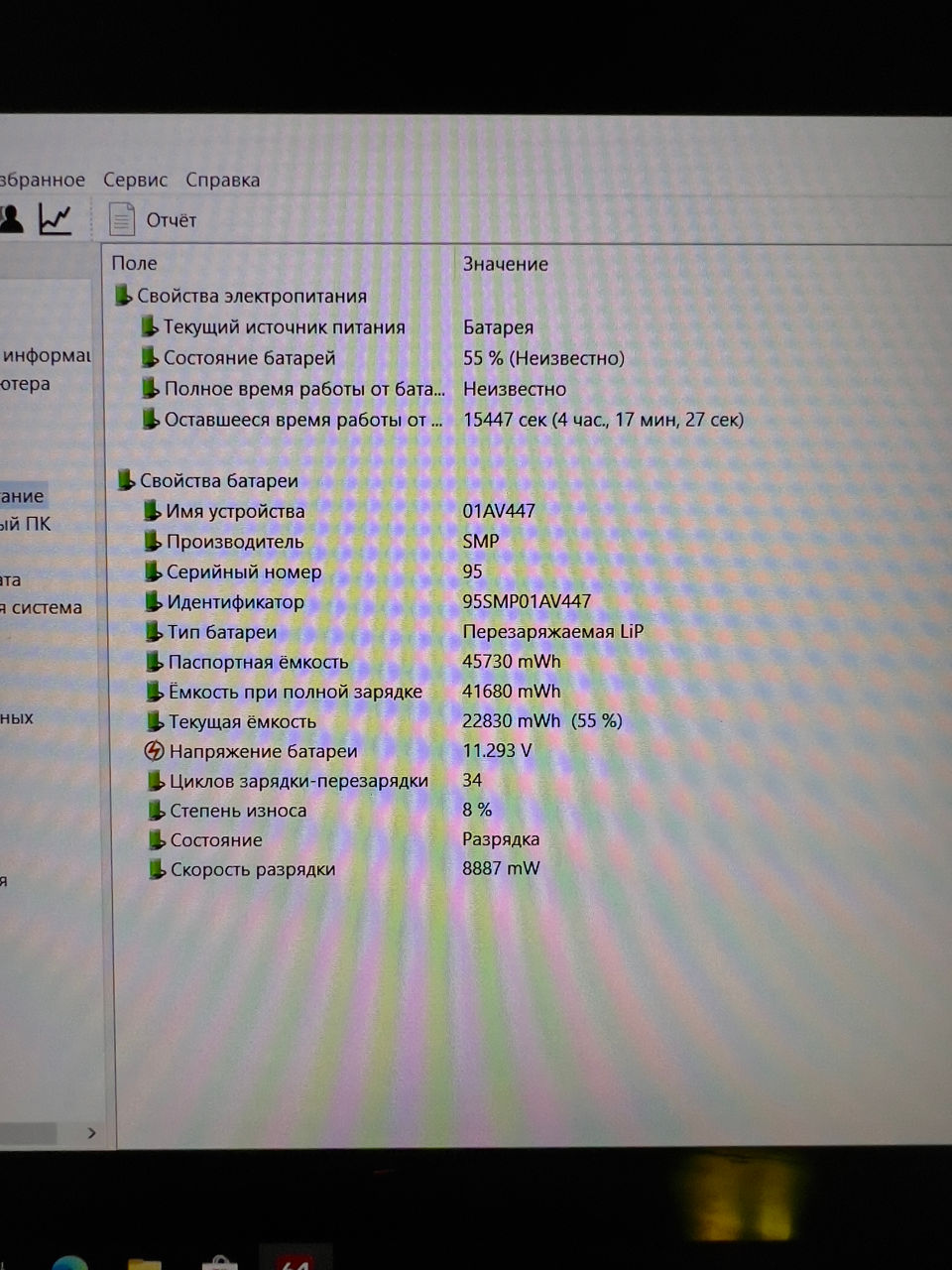Viewport: 952px width, 1270px height.
Task: Click the value SMP
Action: click(x=481, y=541)
